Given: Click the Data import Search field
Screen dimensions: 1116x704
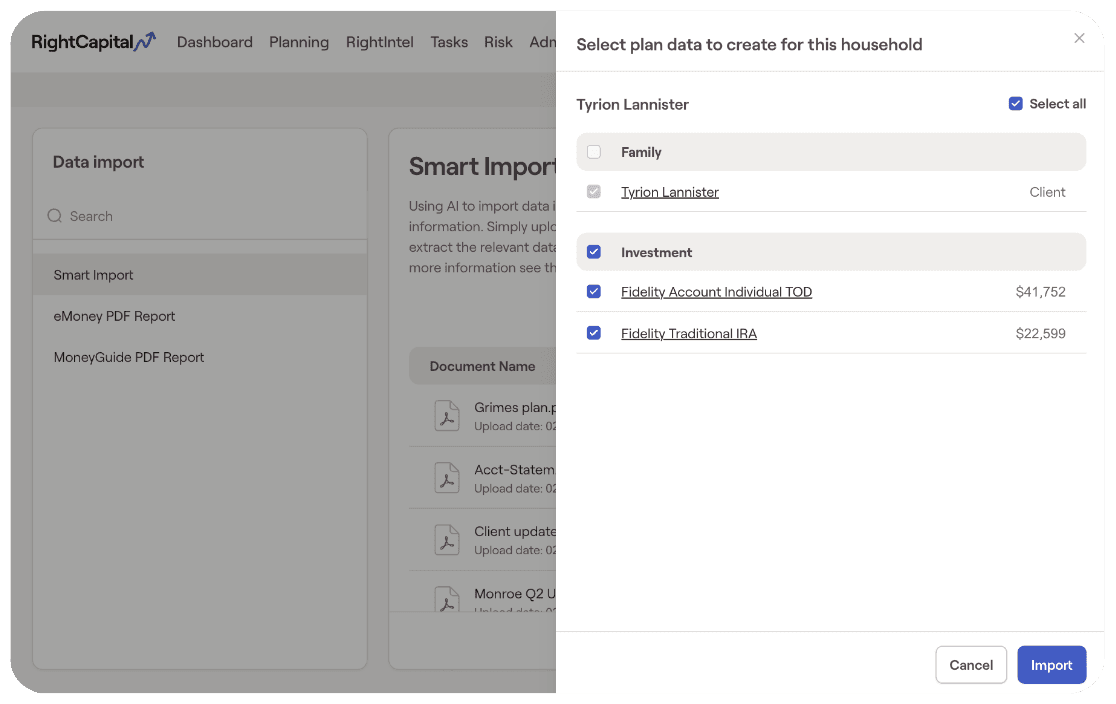Looking at the screenshot, I should [200, 216].
